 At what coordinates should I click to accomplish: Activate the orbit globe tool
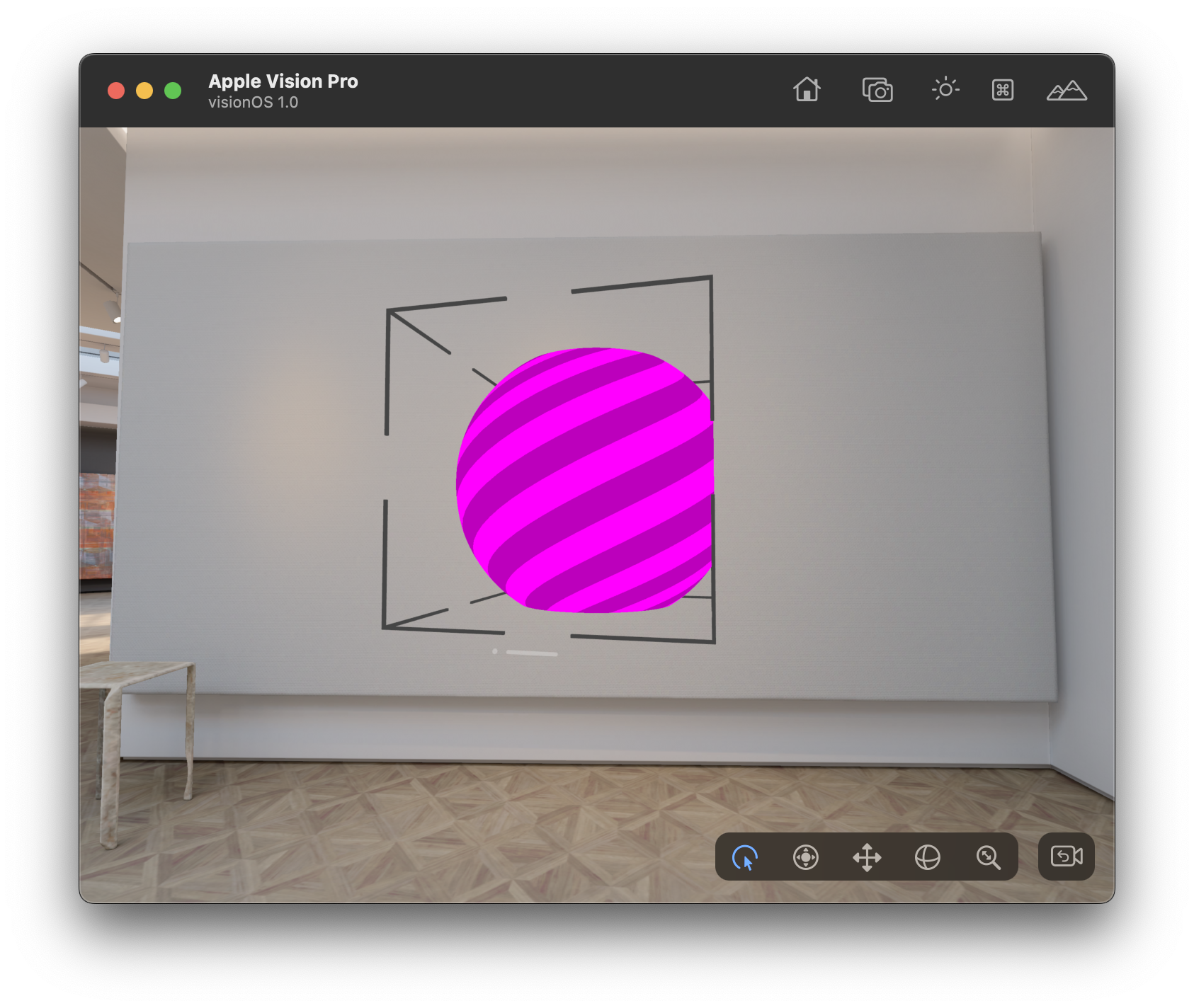click(928, 857)
